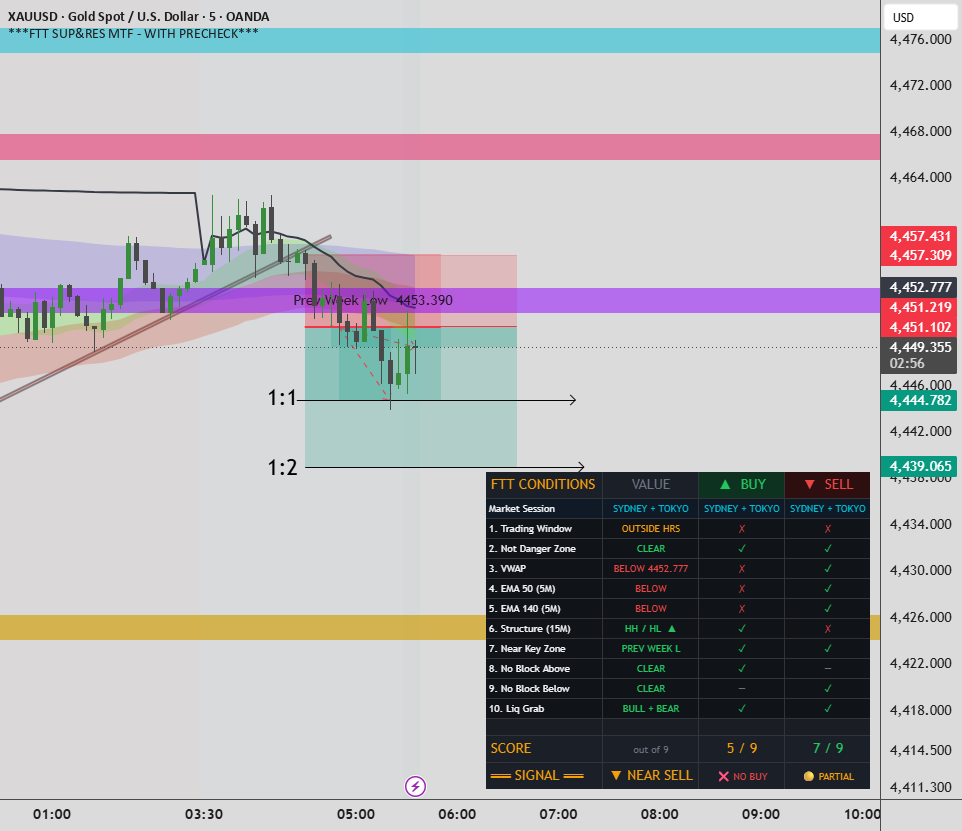
Task: Click the No Block Below row label
Action: point(529,689)
